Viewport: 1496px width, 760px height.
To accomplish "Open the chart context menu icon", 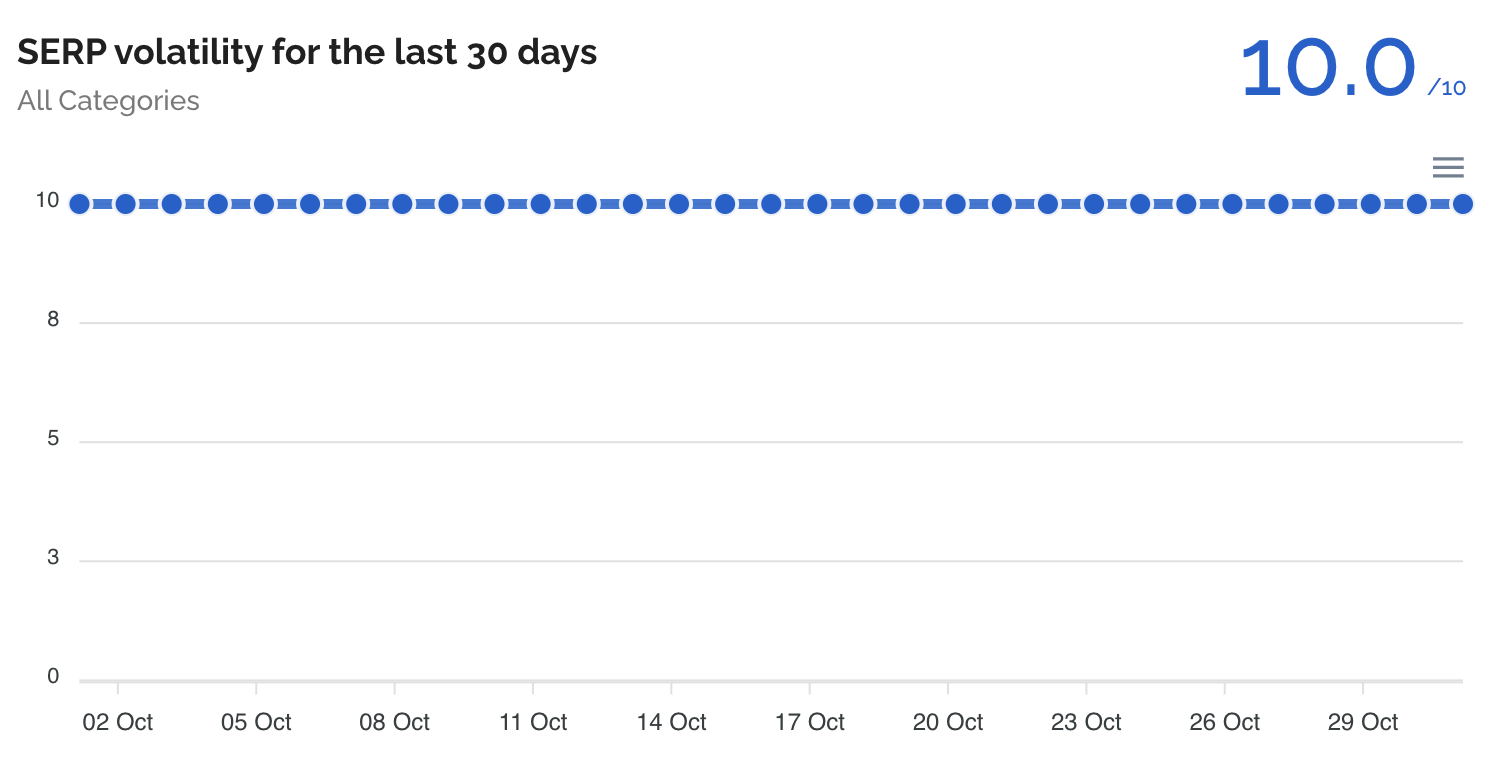I will pos(1448,167).
